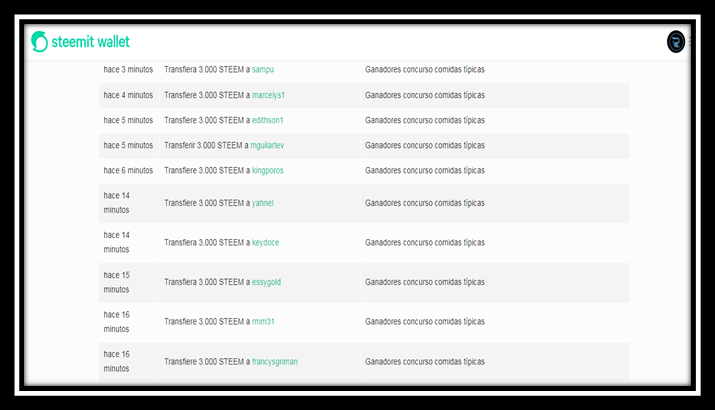Select memo text in the marcelys1 row
The width and height of the screenshot is (715, 410).
(425, 95)
